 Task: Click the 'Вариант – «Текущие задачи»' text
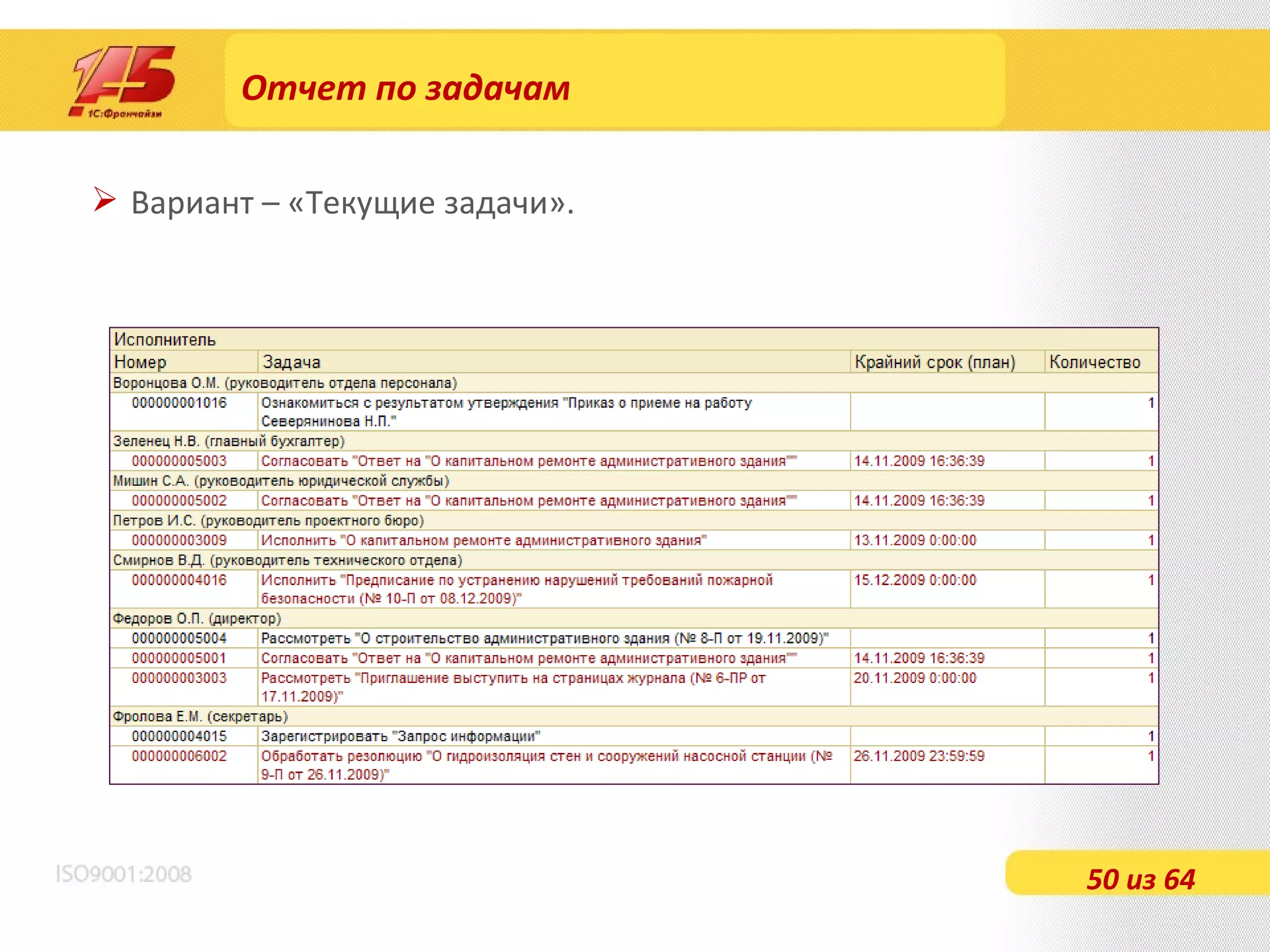(352, 203)
